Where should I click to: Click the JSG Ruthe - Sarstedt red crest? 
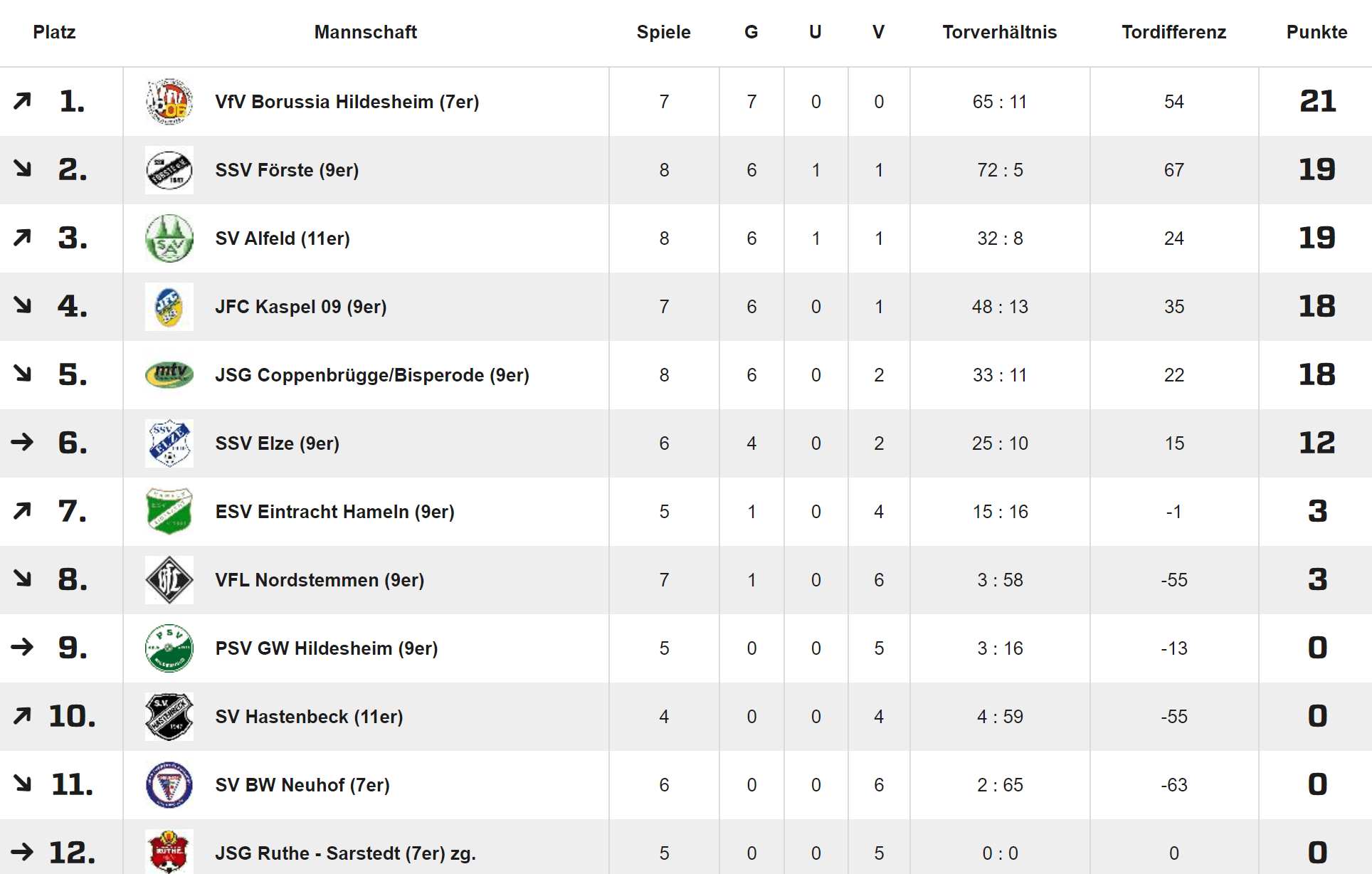[x=169, y=851]
